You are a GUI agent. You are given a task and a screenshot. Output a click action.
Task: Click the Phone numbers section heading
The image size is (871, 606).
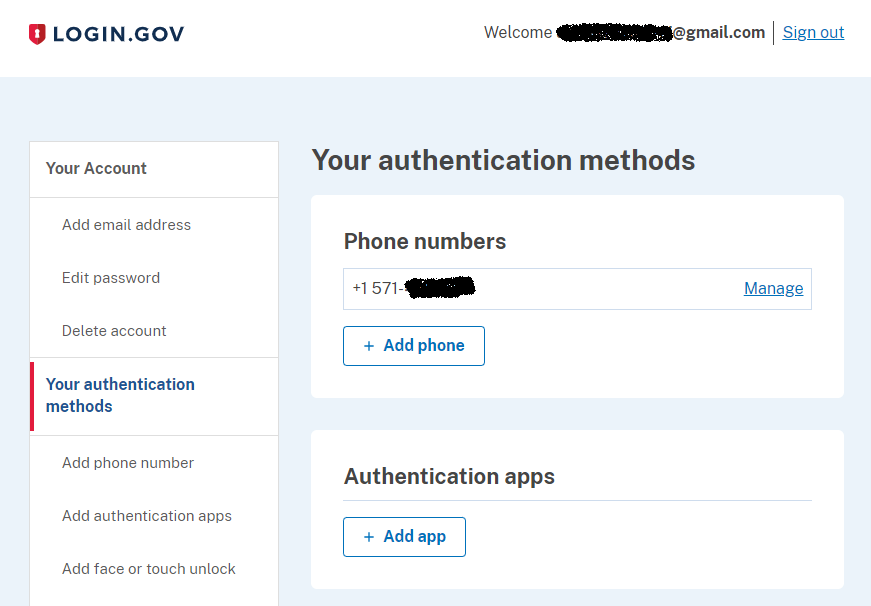pyautogui.click(x=425, y=241)
